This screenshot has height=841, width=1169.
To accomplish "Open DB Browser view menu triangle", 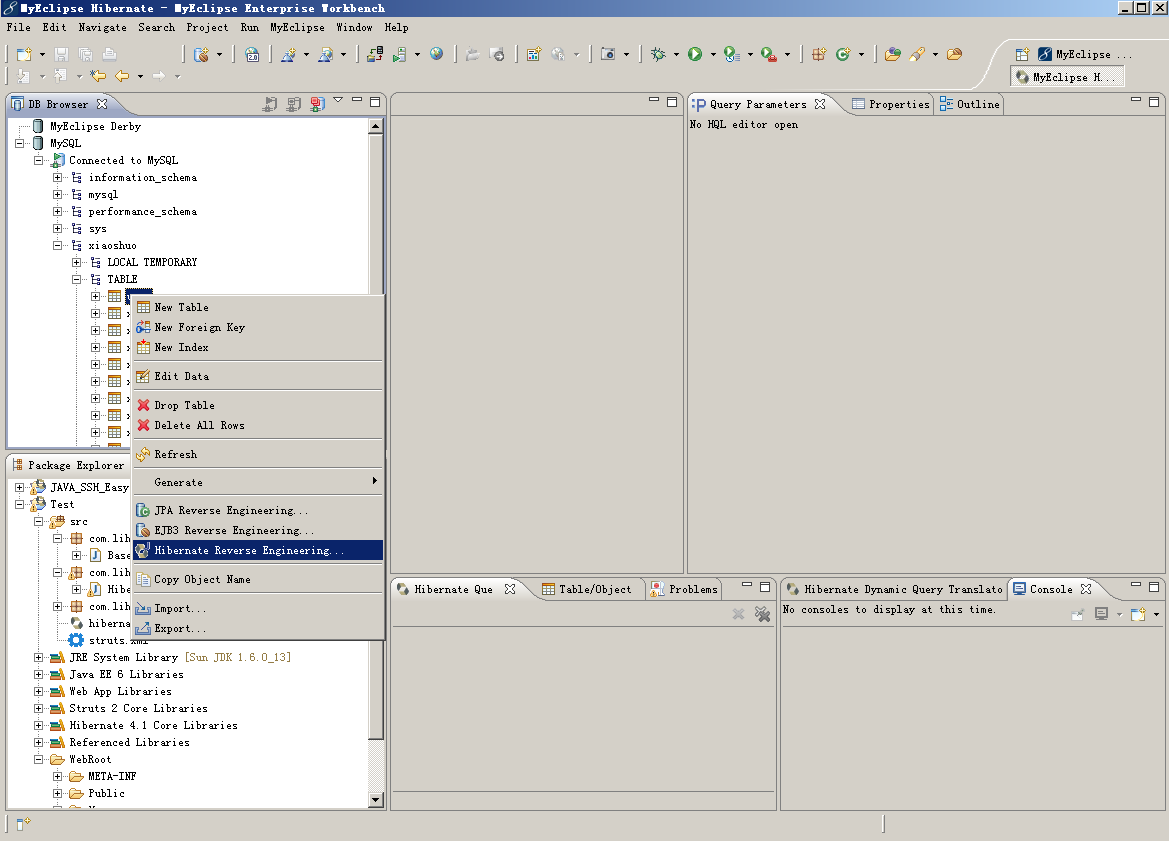I will point(338,100).
